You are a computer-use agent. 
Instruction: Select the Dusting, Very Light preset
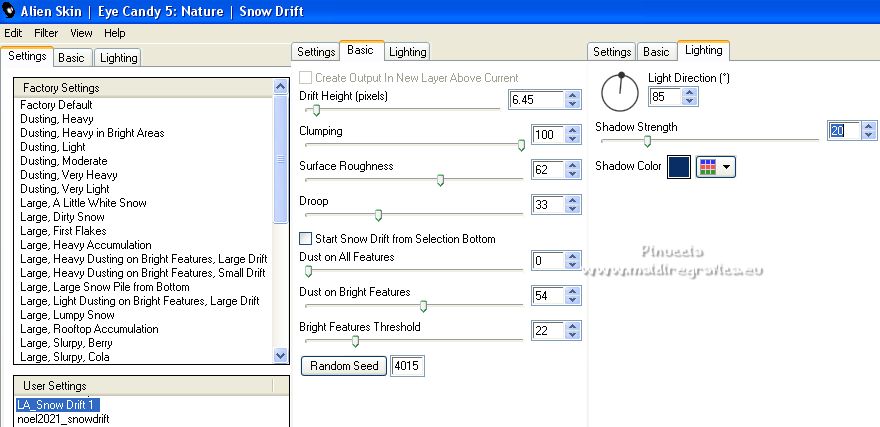click(x=65, y=189)
